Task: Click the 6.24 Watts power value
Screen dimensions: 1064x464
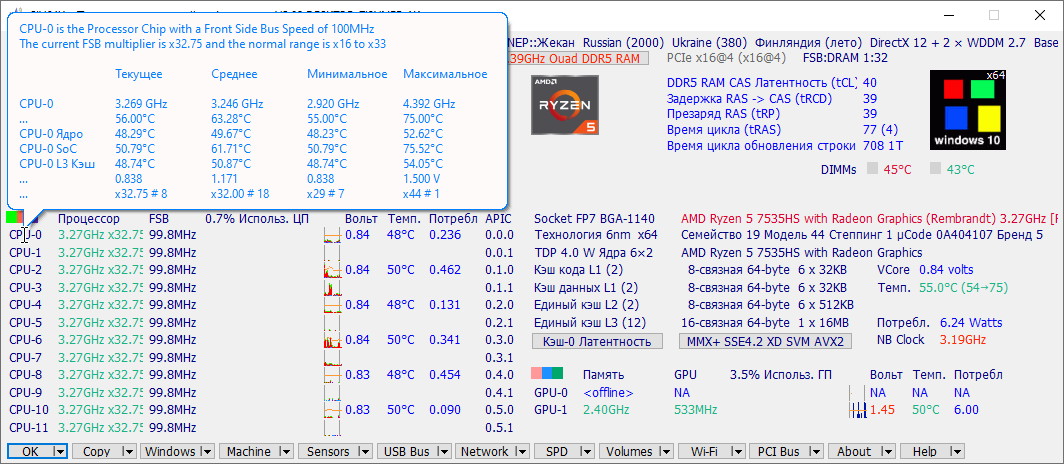Action: coord(971,322)
